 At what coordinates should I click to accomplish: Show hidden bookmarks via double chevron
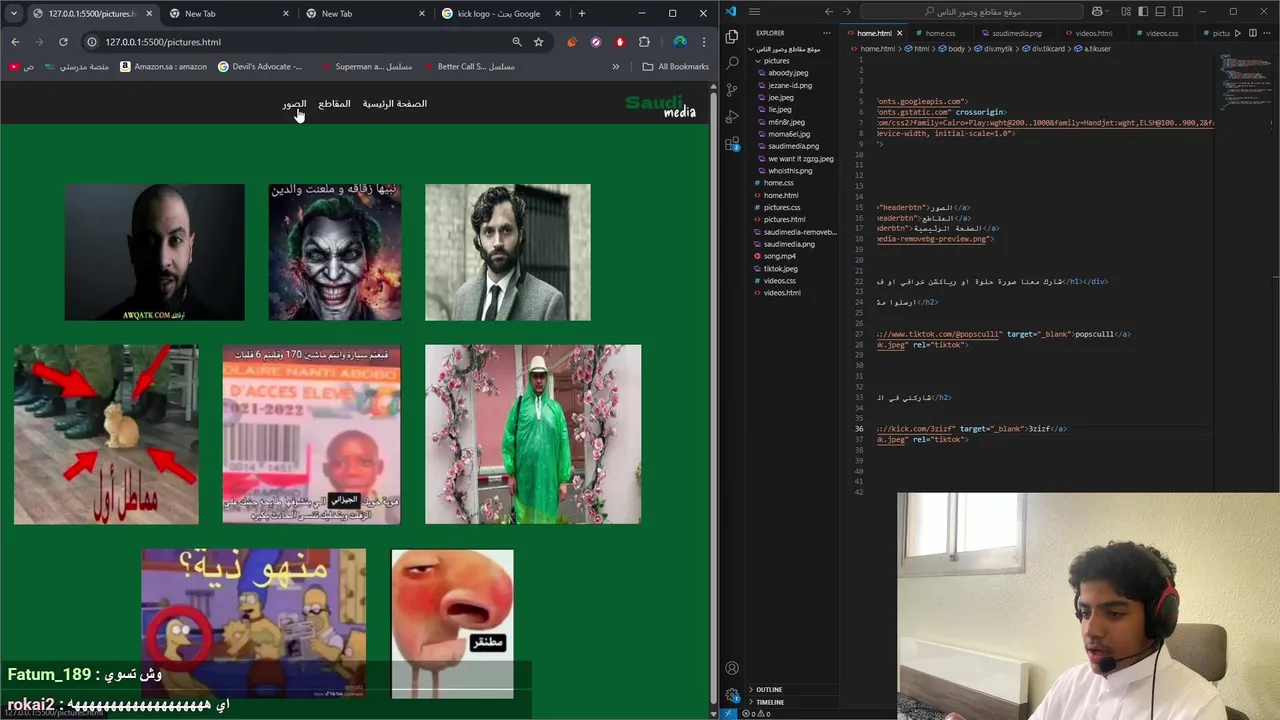point(615,67)
